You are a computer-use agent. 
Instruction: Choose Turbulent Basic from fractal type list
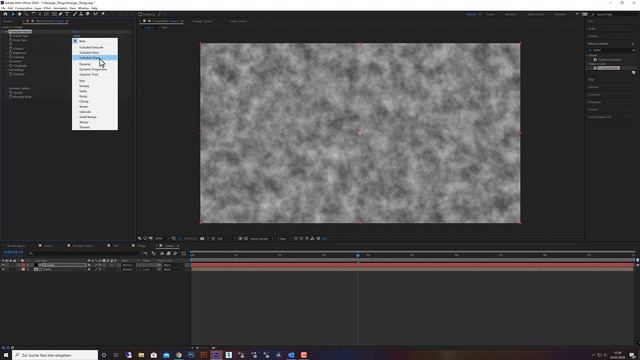pyautogui.click(x=89, y=53)
